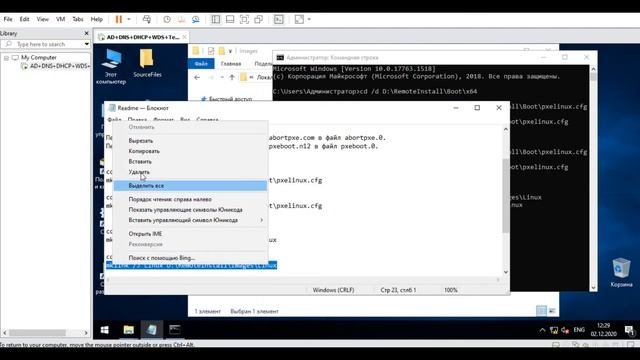The height and width of the screenshot is (360, 640).
Task: Click the stretch guest display icon
Action: click(x=299, y=19)
